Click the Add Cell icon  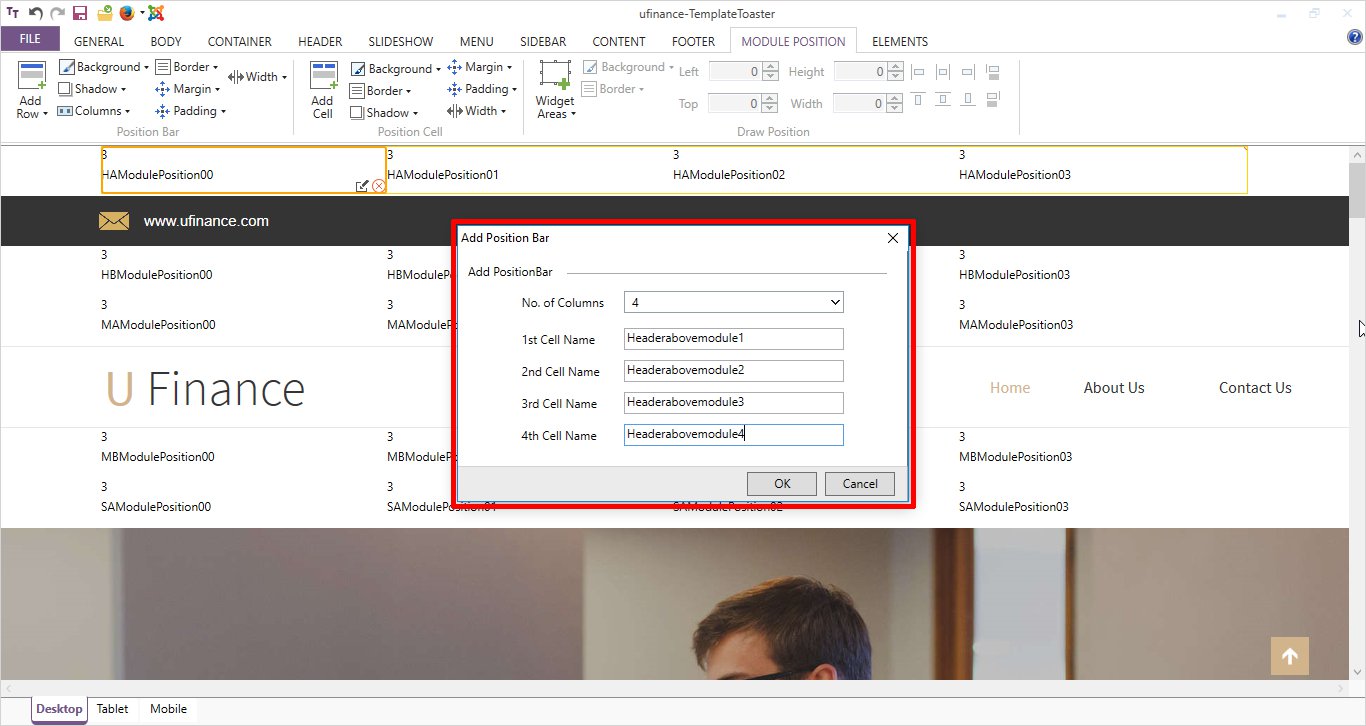click(323, 80)
